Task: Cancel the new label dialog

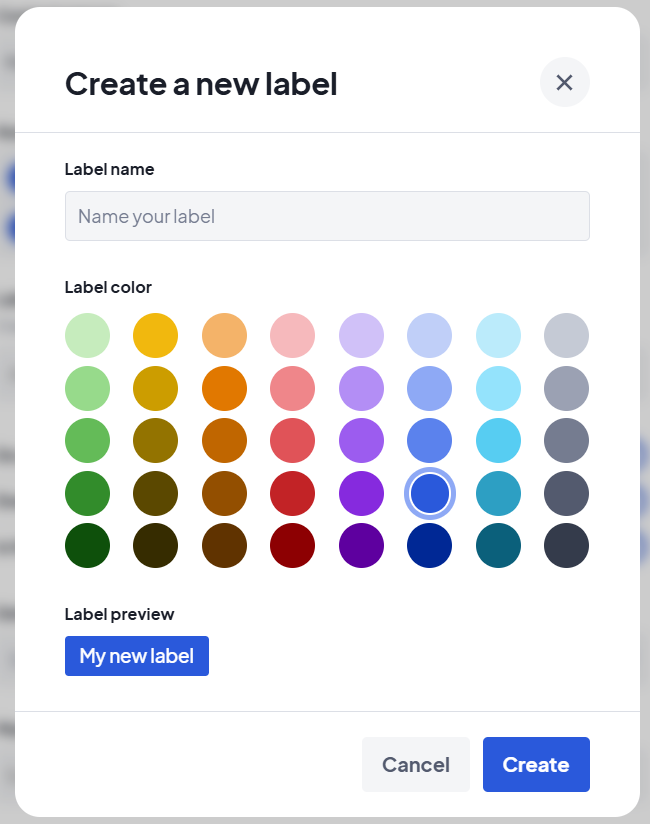Action: (x=415, y=765)
